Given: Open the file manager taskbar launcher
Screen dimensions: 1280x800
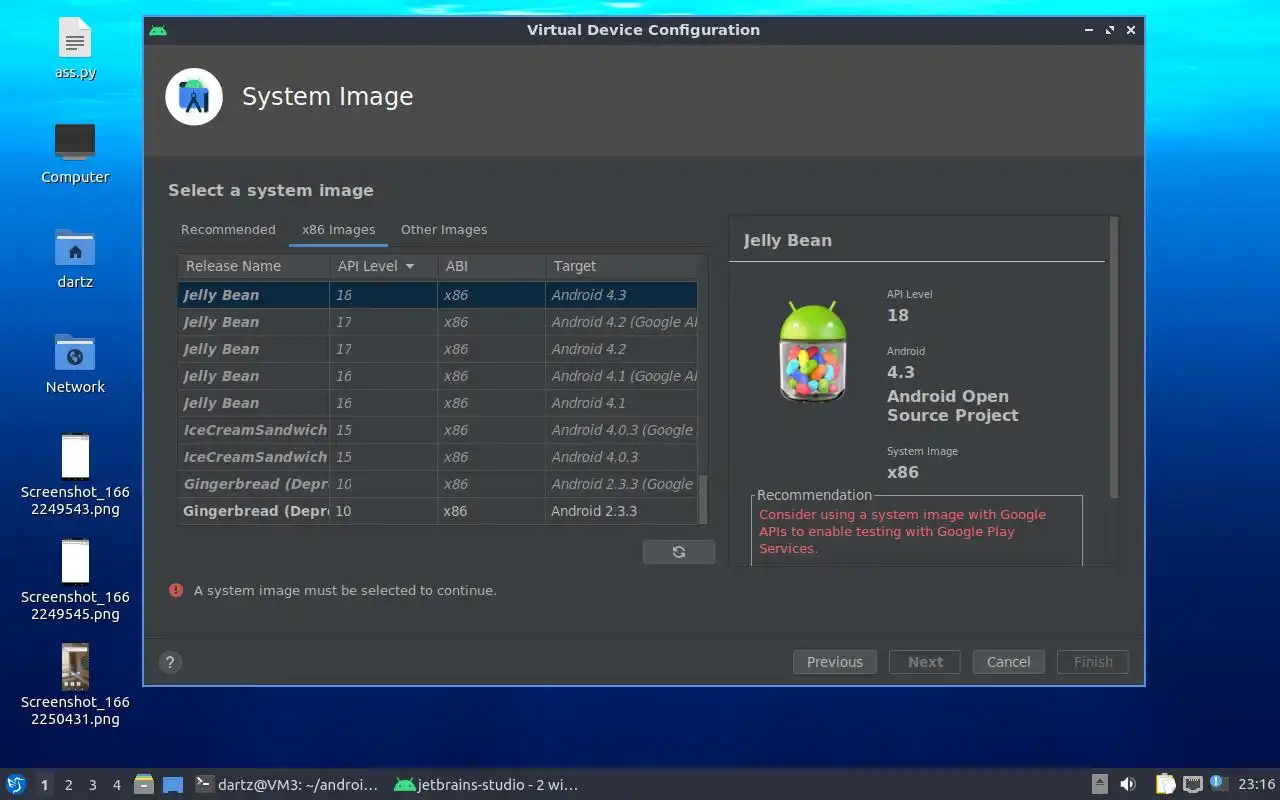Looking at the screenshot, I should pyautogui.click(x=144, y=785).
